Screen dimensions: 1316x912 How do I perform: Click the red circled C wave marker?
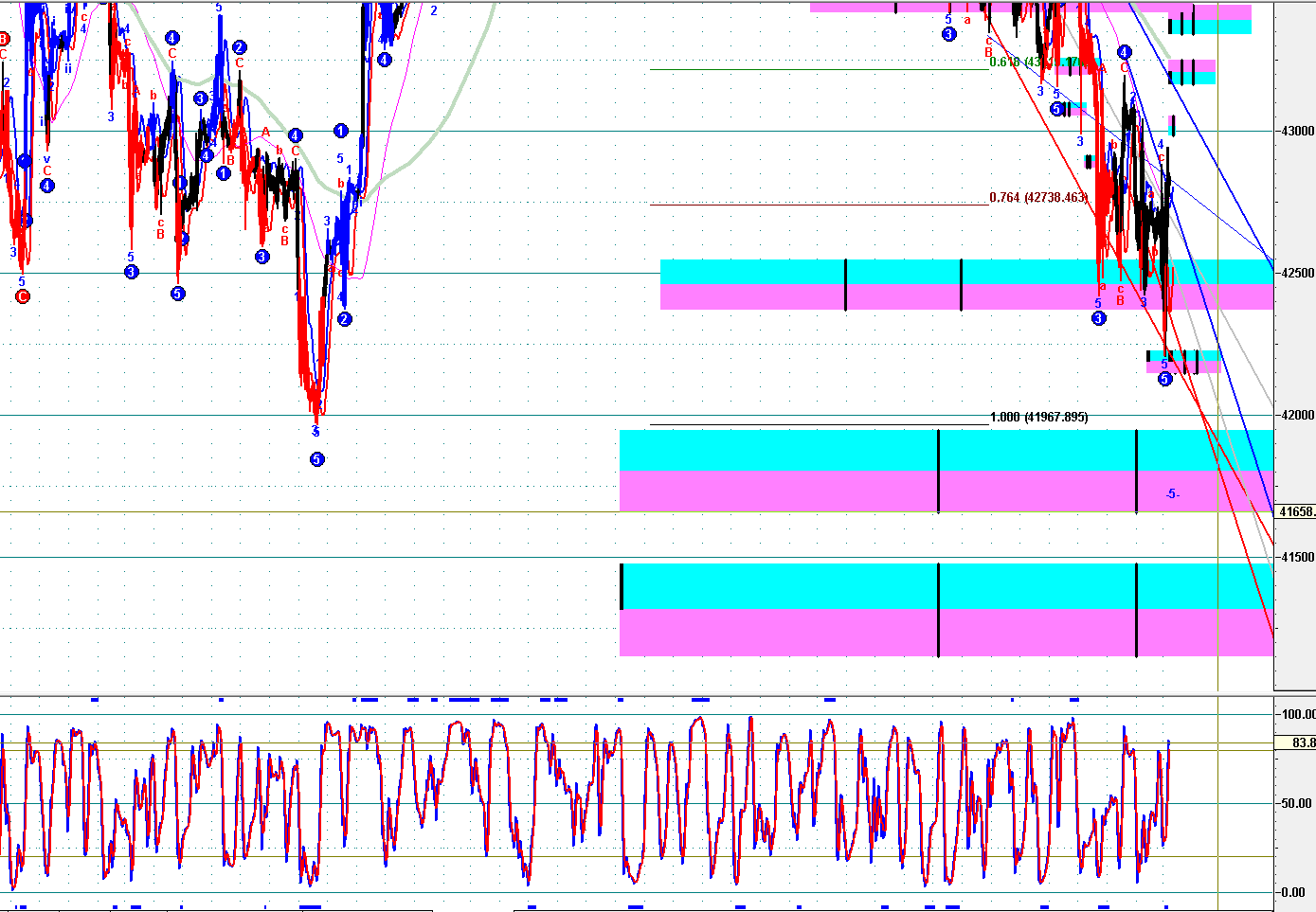23,296
